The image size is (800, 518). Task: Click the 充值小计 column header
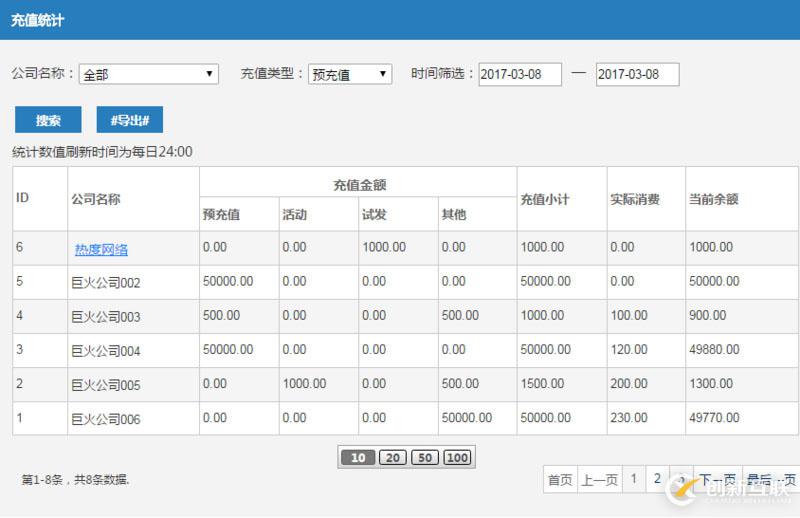pos(545,199)
